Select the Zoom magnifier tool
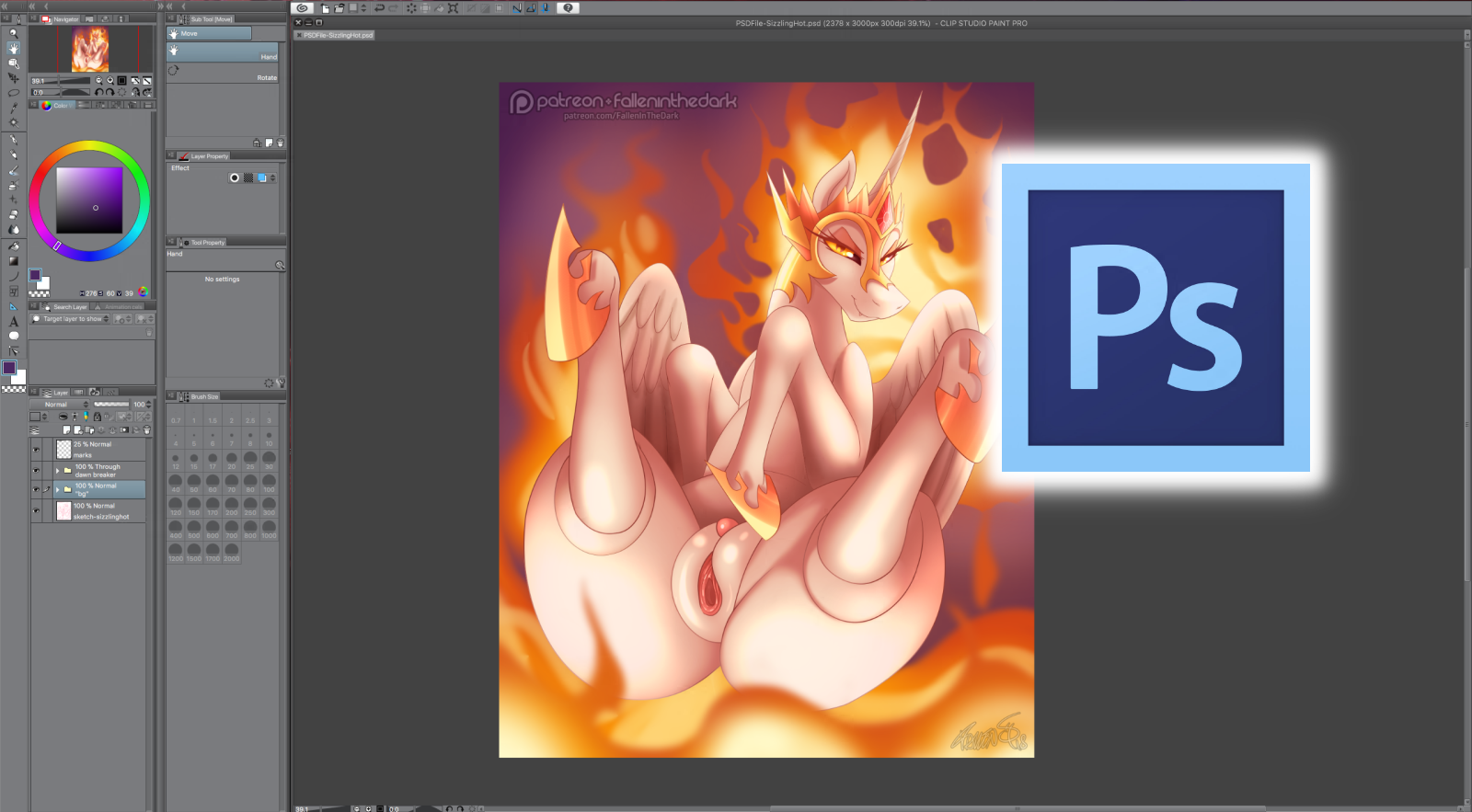1472x812 pixels. (x=13, y=33)
